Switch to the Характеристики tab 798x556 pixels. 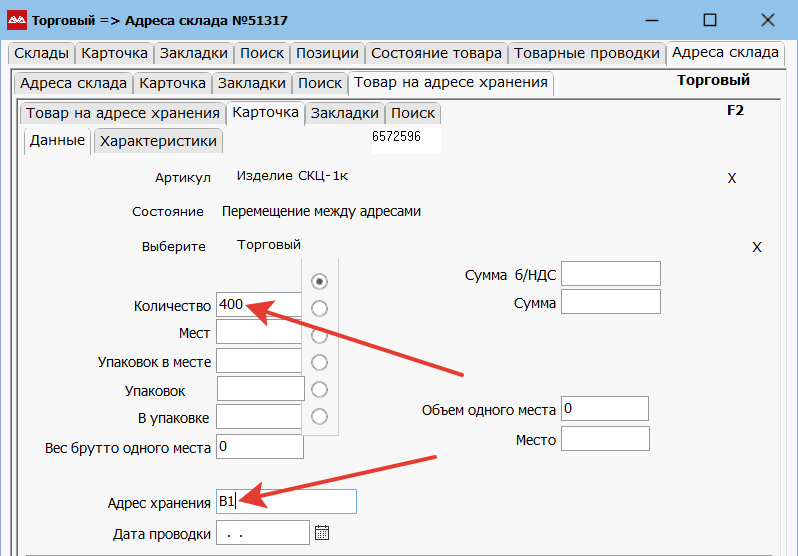point(158,141)
